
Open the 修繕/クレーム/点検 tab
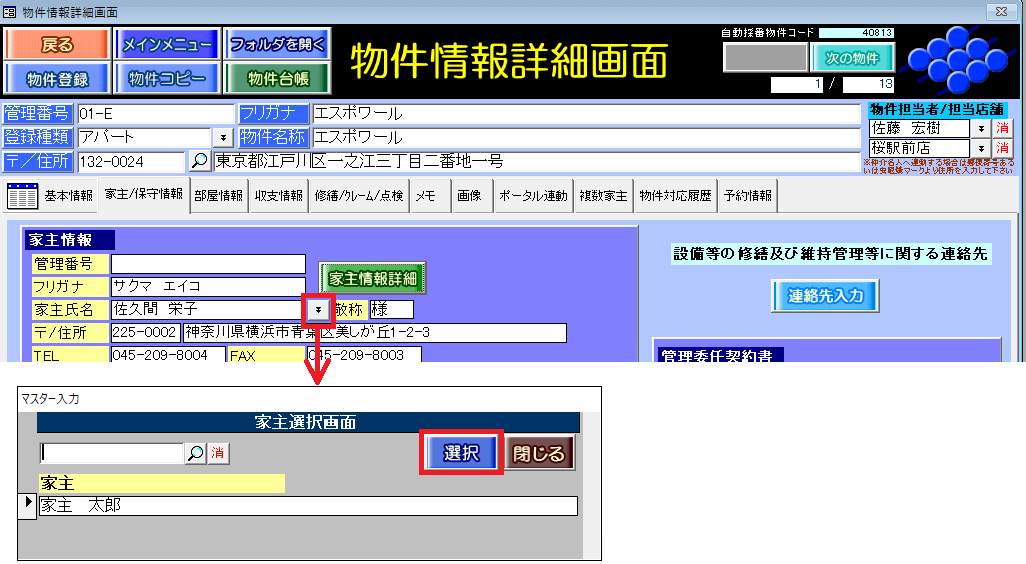pyautogui.click(x=359, y=196)
